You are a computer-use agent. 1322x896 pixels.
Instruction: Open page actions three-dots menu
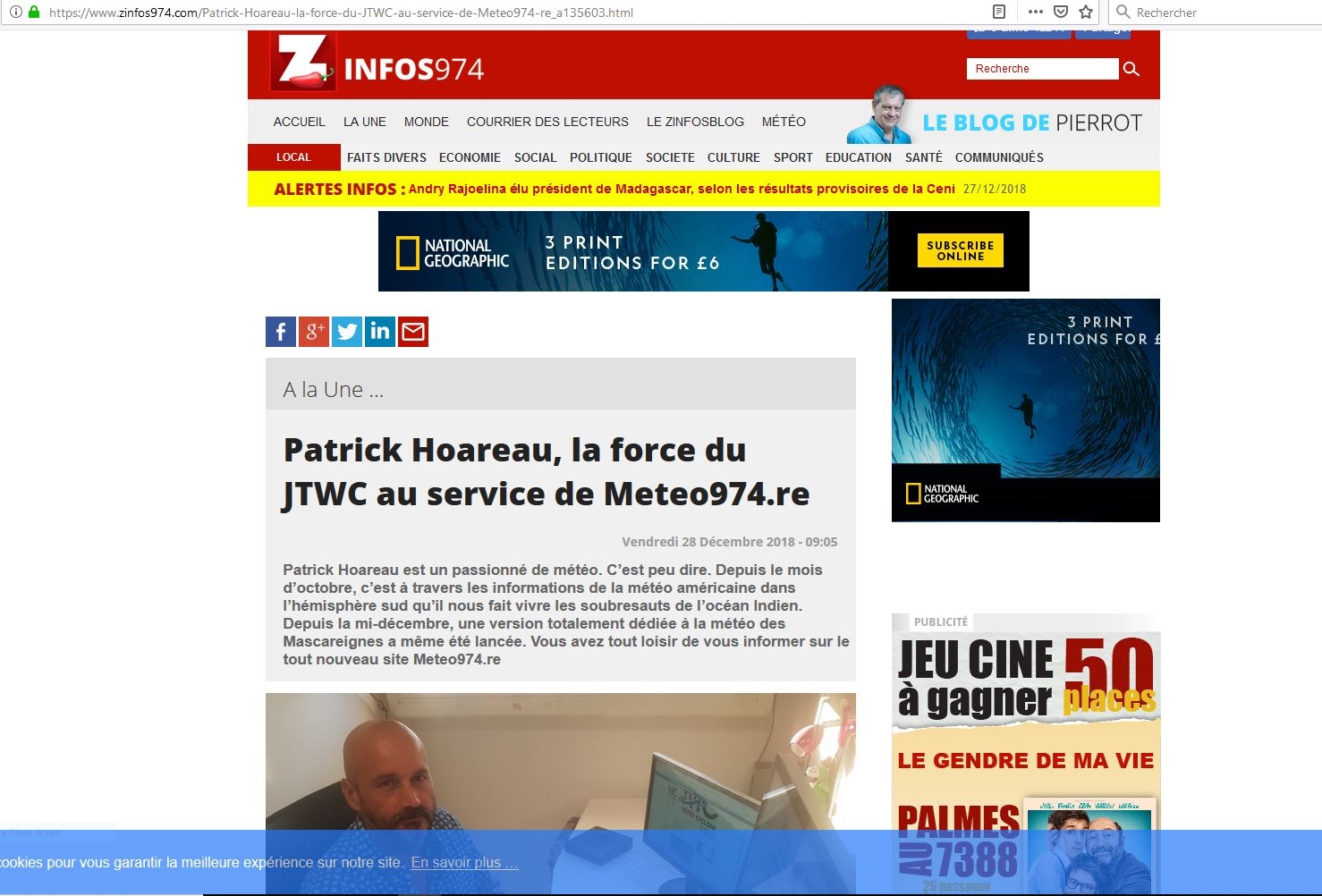1035,12
